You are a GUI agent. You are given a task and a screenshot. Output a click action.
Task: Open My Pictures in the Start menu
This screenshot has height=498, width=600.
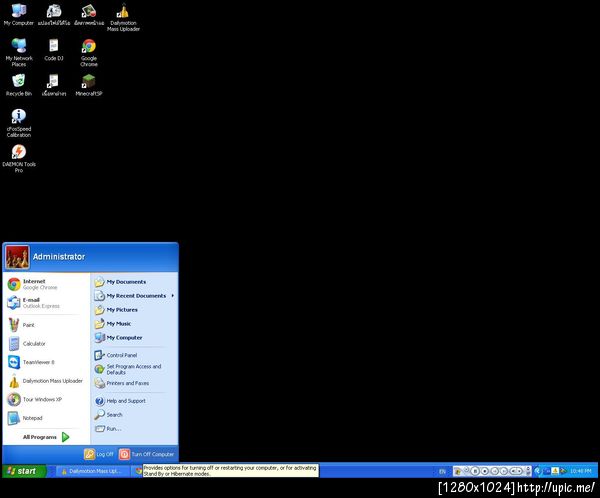pyautogui.click(x=134, y=310)
